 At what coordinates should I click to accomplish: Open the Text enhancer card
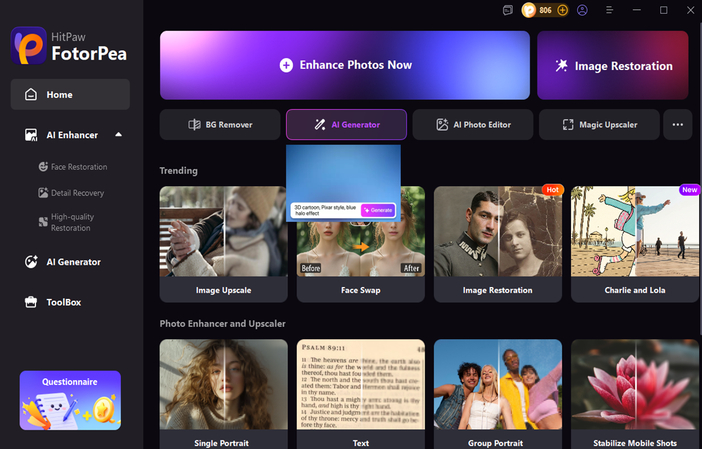(360, 394)
